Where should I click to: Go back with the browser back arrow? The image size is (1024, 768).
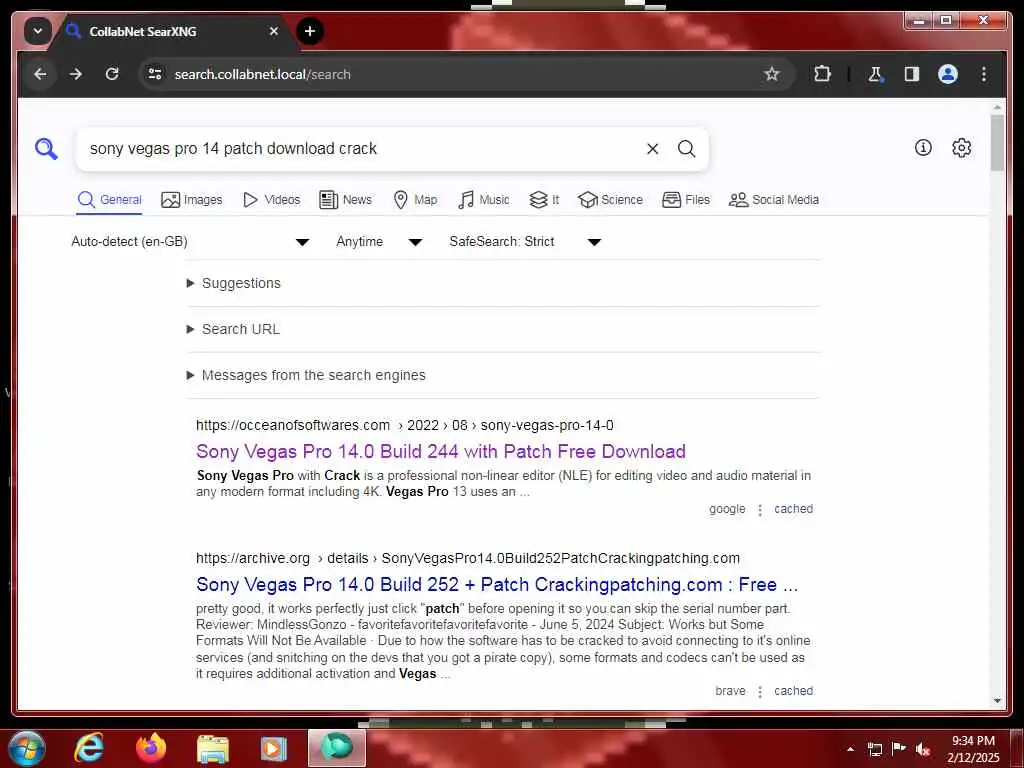[x=40, y=74]
